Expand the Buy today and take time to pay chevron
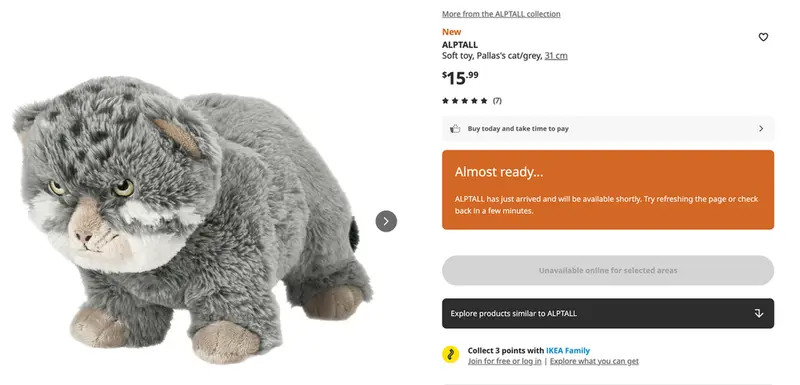 pos(761,129)
